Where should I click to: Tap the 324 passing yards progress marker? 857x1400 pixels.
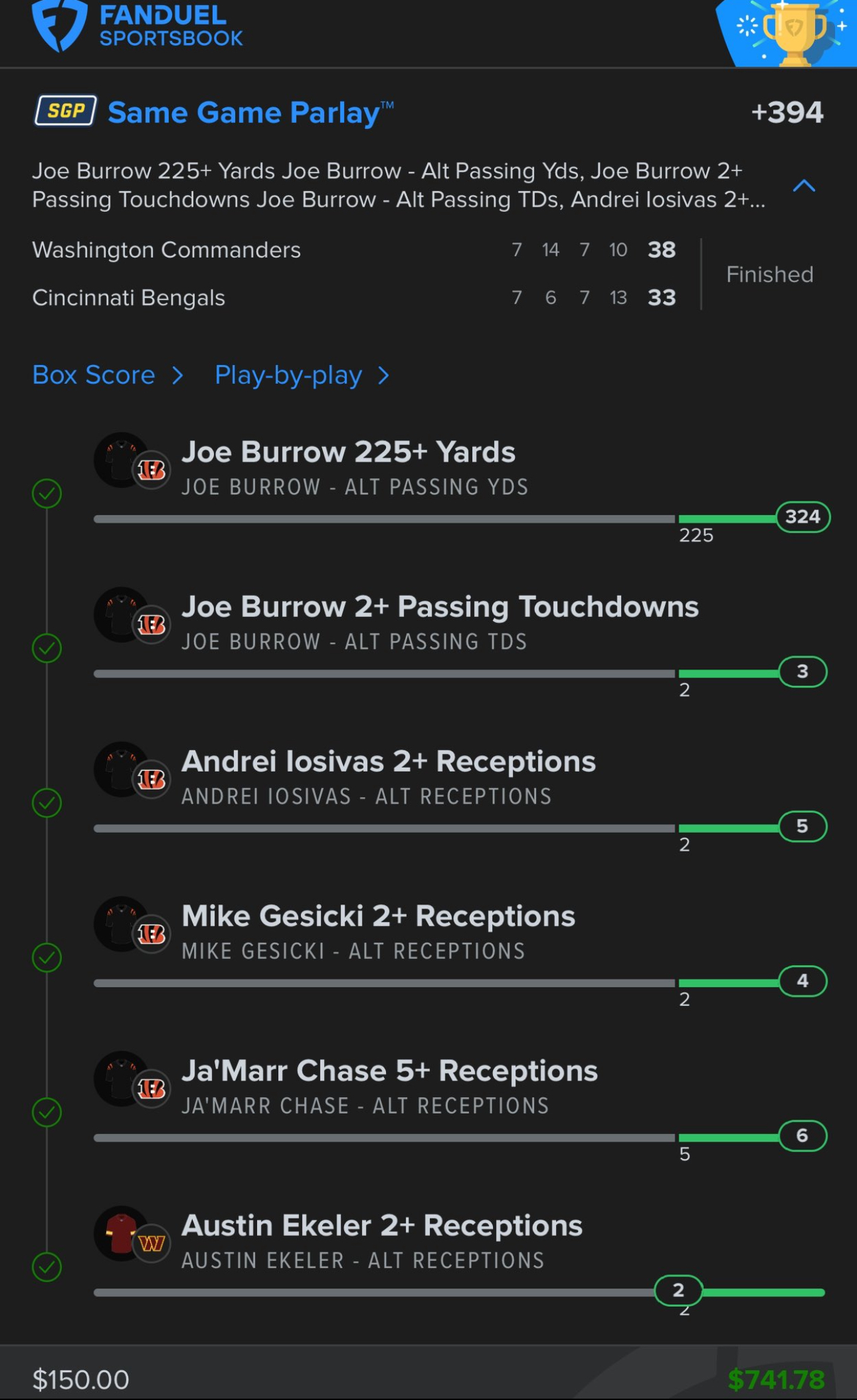(803, 517)
